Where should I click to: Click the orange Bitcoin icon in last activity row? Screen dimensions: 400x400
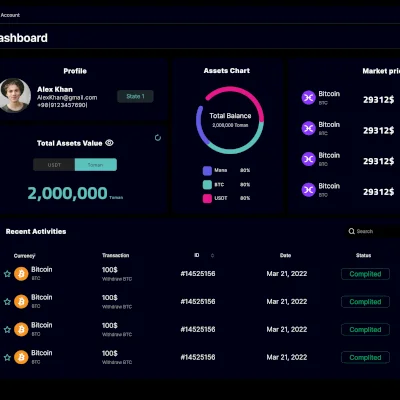point(21,357)
